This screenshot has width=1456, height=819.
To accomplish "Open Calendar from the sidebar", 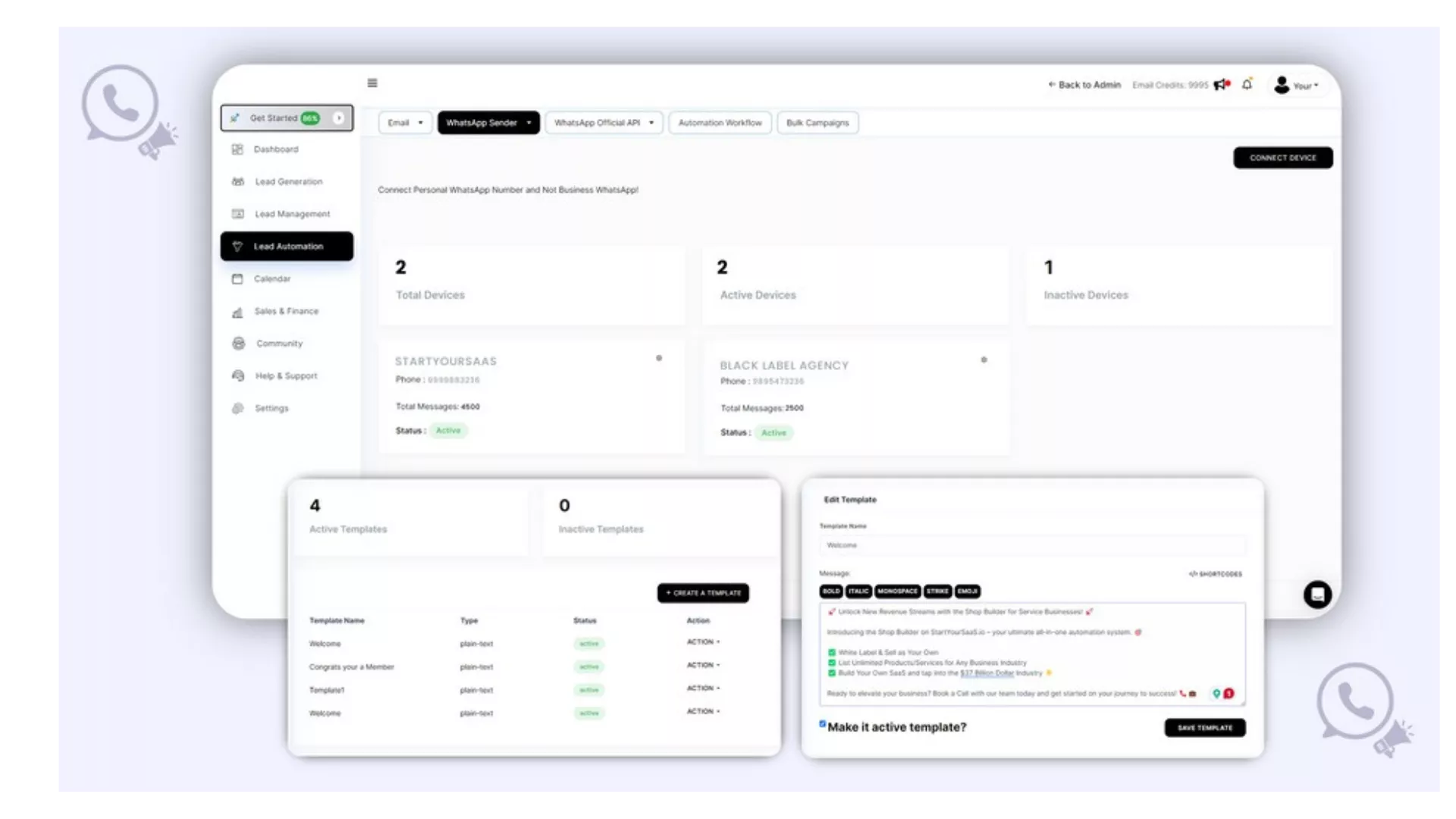I will (271, 279).
